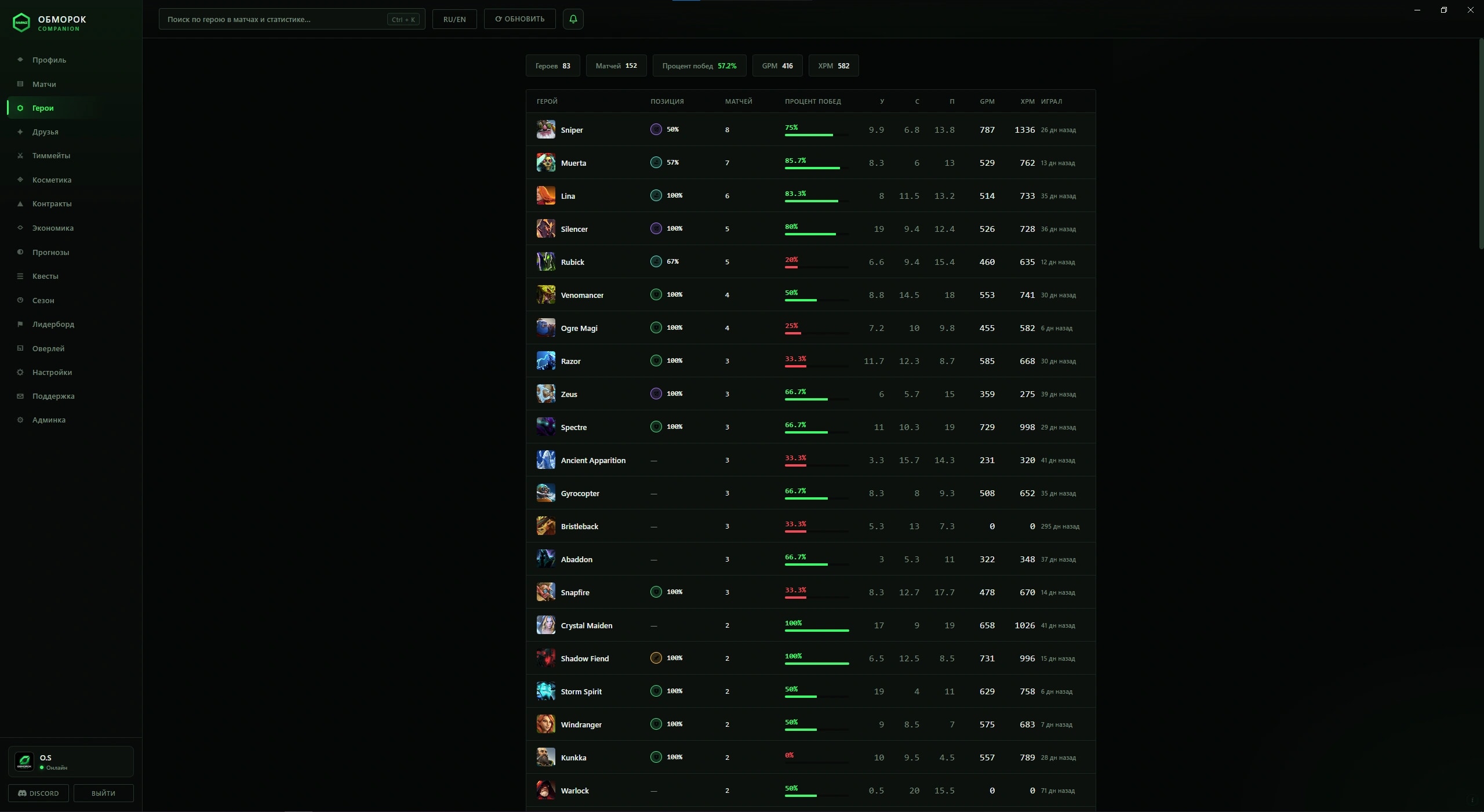Open Sniper's hero portrait
Viewport: 1484px width, 812px height.
pos(545,129)
